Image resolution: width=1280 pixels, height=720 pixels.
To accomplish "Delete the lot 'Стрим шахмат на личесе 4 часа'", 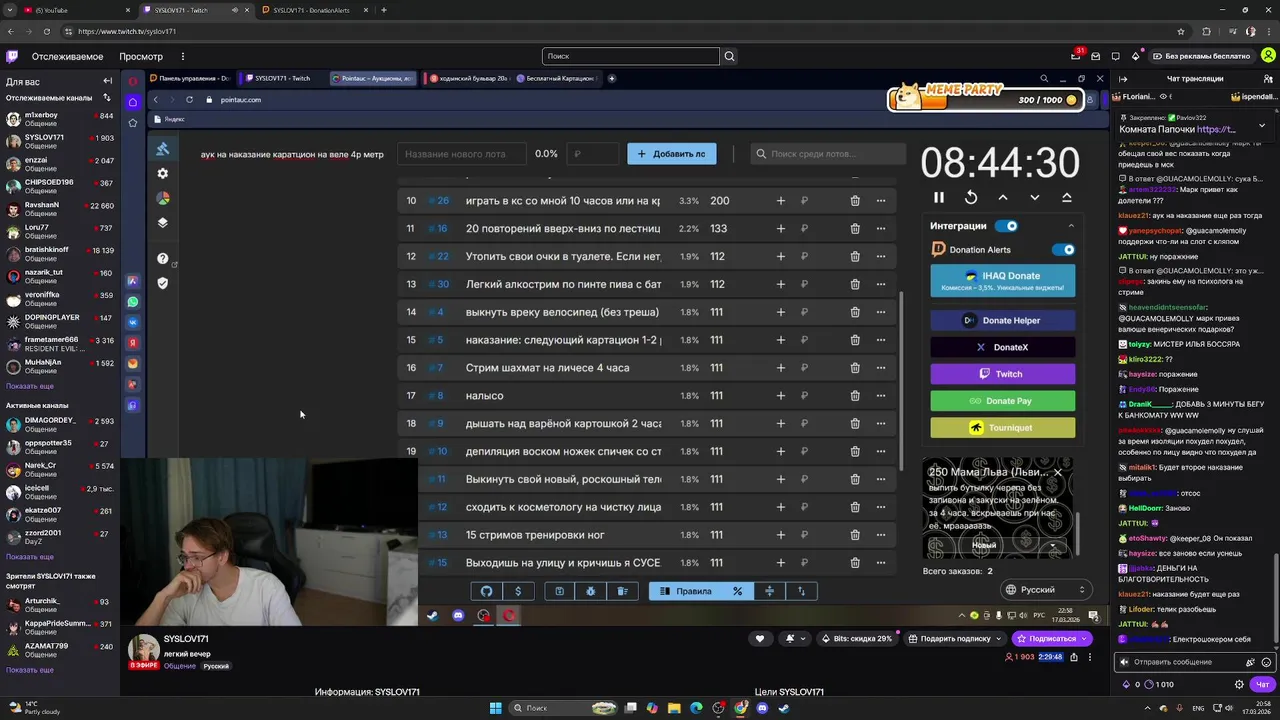I will click(x=855, y=368).
